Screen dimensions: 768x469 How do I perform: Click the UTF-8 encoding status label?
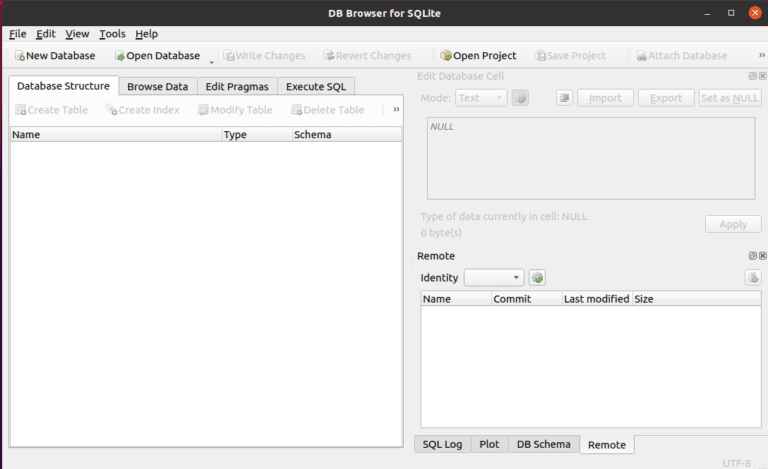pyautogui.click(x=737, y=463)
